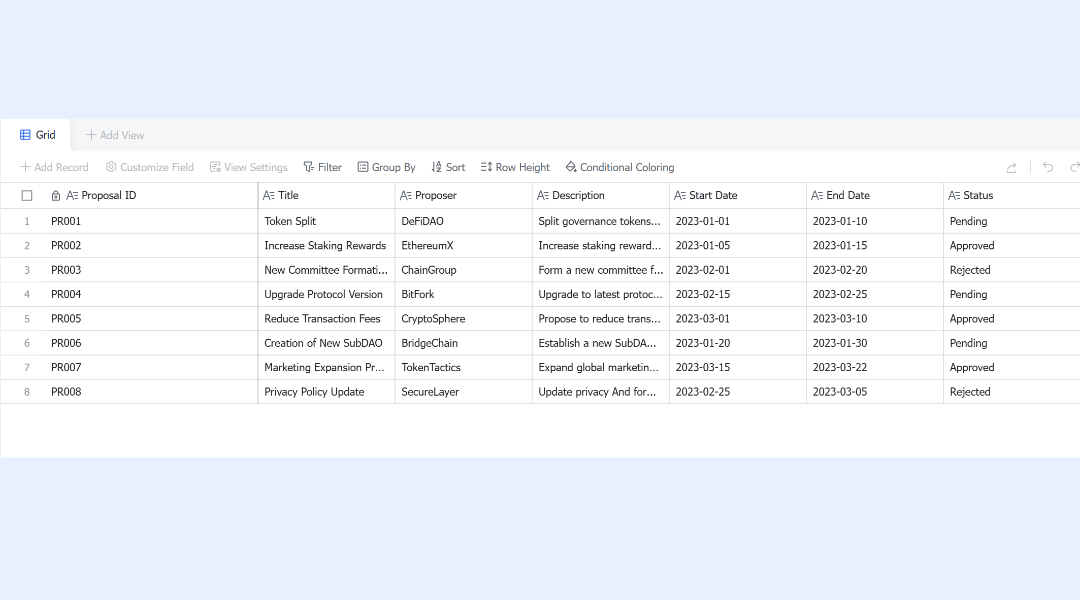The width and height of the screenshot is (1080, 600).
Task: Click the SecureLayer proposer cell
Action: pyautogui.click(x=464, y=392)
